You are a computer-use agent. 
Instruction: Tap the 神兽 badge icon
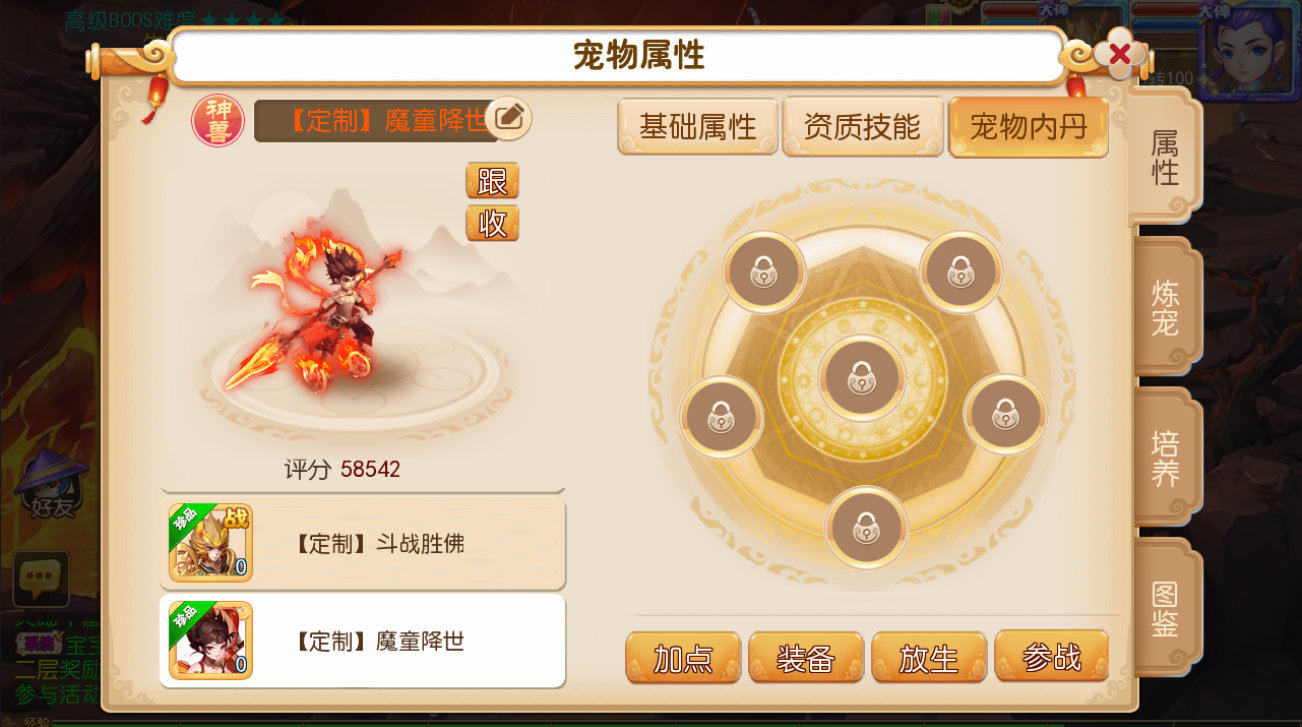point(218,120)
